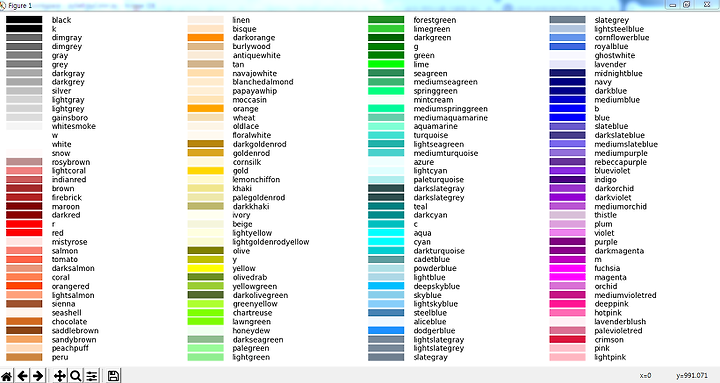Click the 'blanchedalmond' label

point(263,82)
